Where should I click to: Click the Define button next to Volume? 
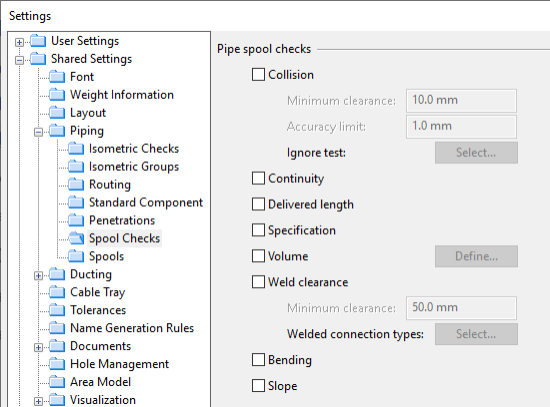476,256
